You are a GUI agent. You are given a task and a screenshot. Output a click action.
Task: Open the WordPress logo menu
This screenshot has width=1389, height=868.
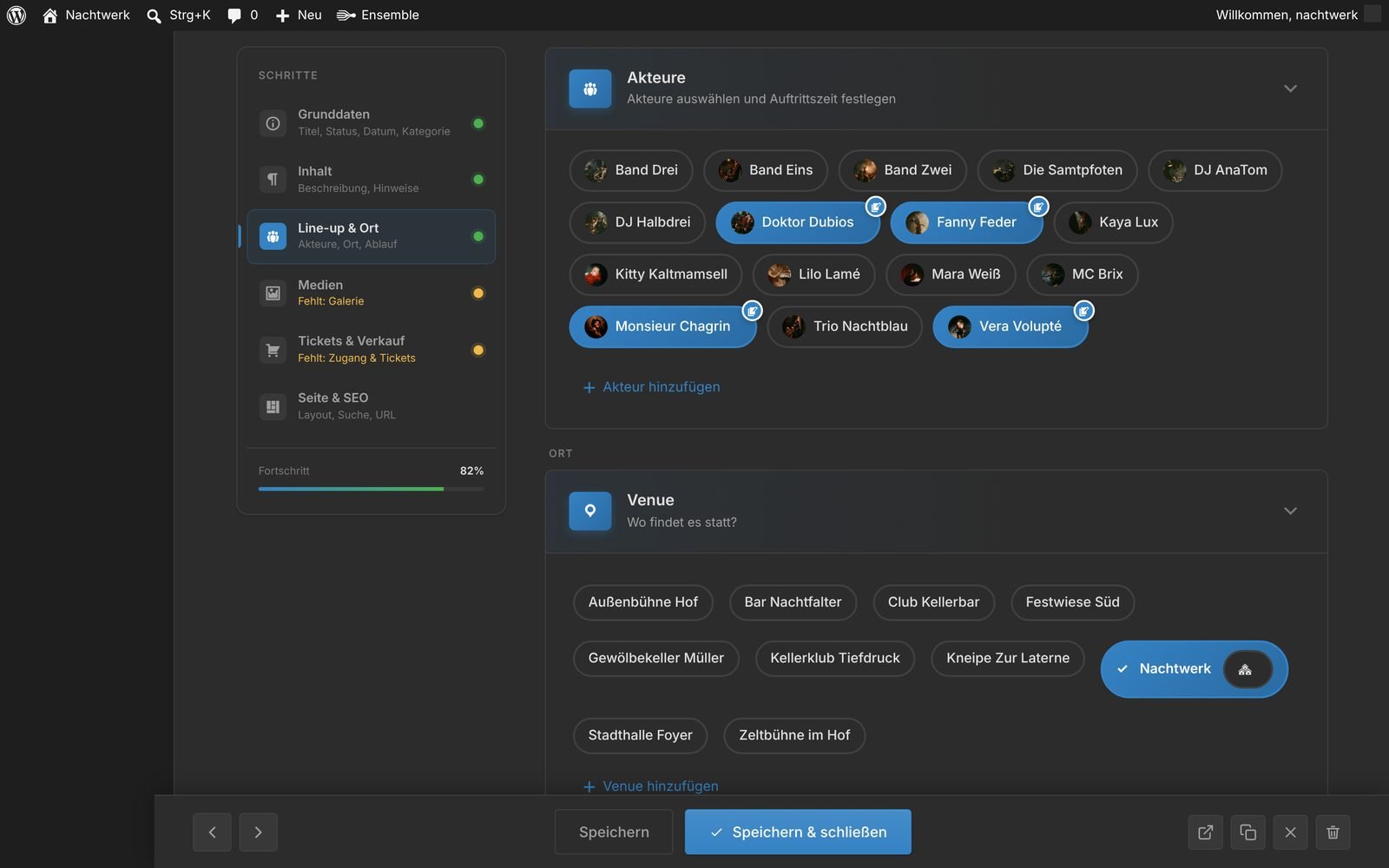coord(16,15)
